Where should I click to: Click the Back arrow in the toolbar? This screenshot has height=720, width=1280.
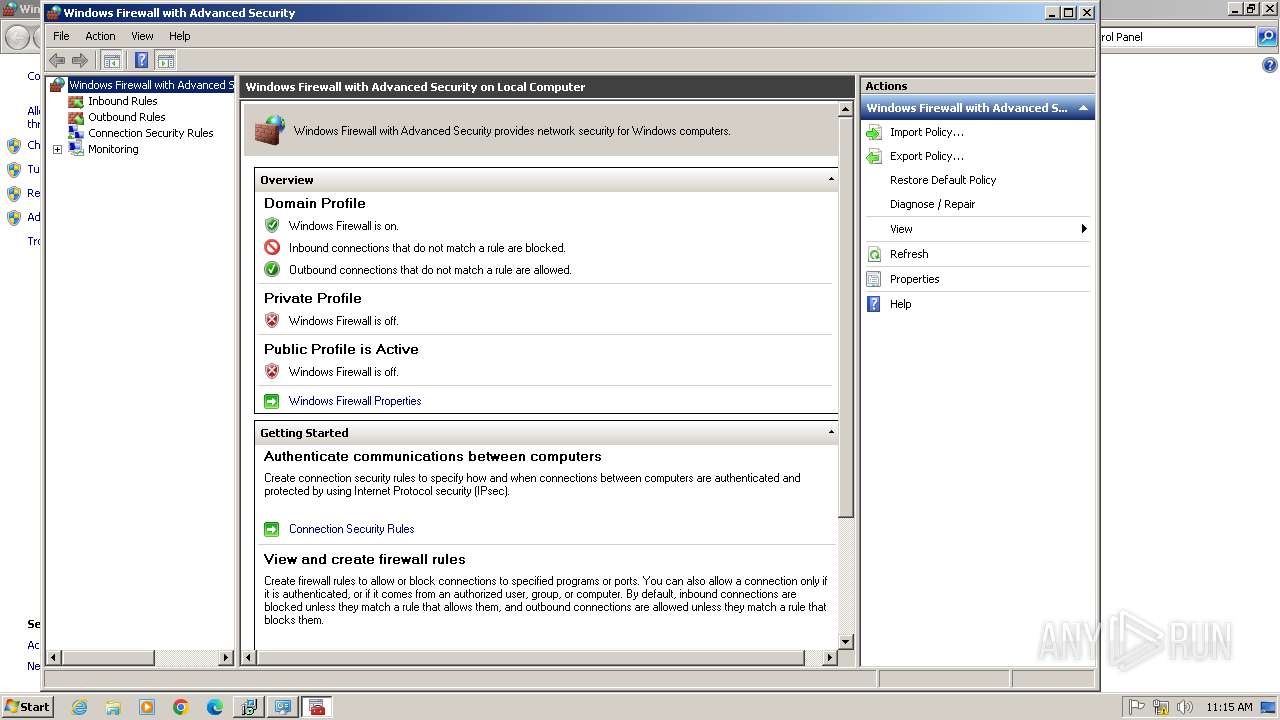[57, 60]
